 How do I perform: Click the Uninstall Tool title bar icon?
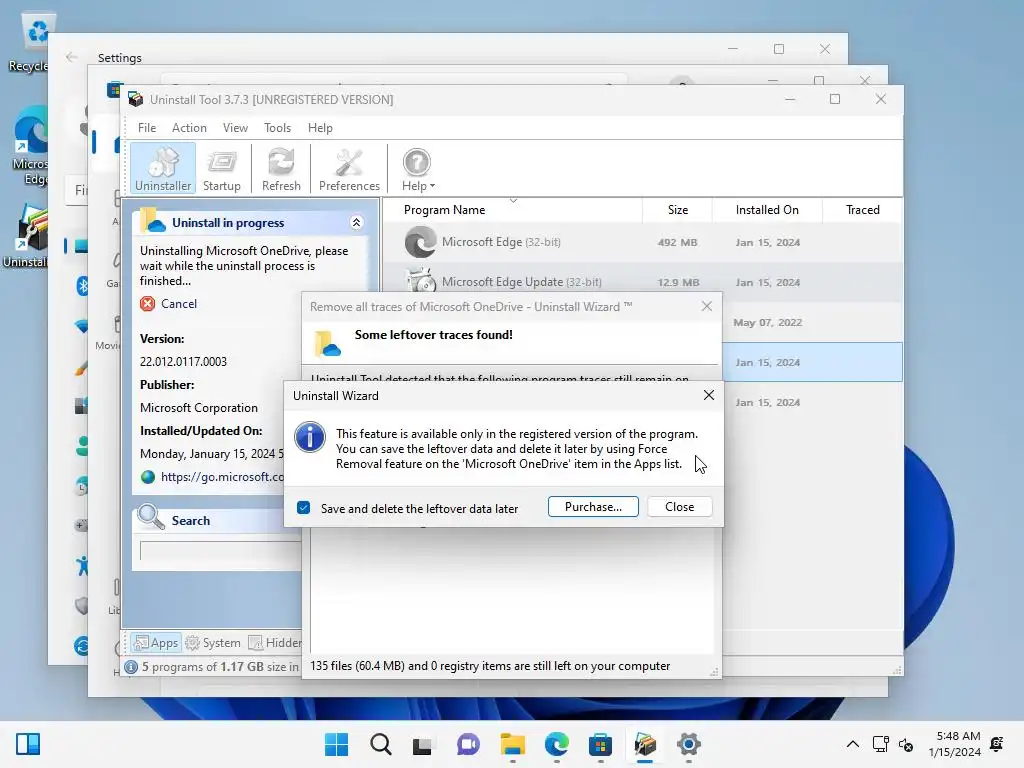point(136,99)
